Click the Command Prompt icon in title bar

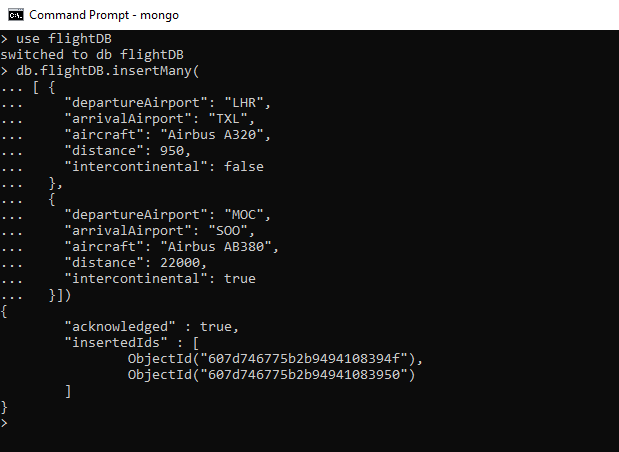(x=16, y=15)
